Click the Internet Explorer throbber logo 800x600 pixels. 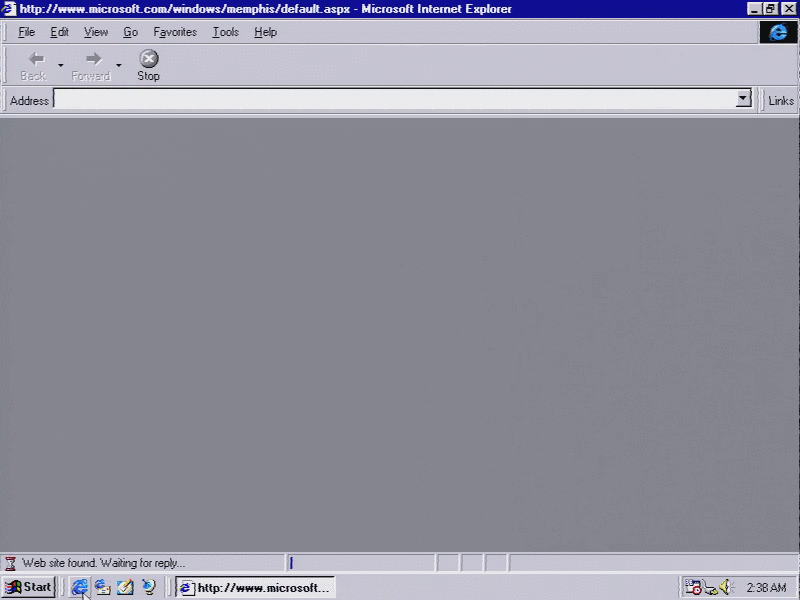pos(778,32)
